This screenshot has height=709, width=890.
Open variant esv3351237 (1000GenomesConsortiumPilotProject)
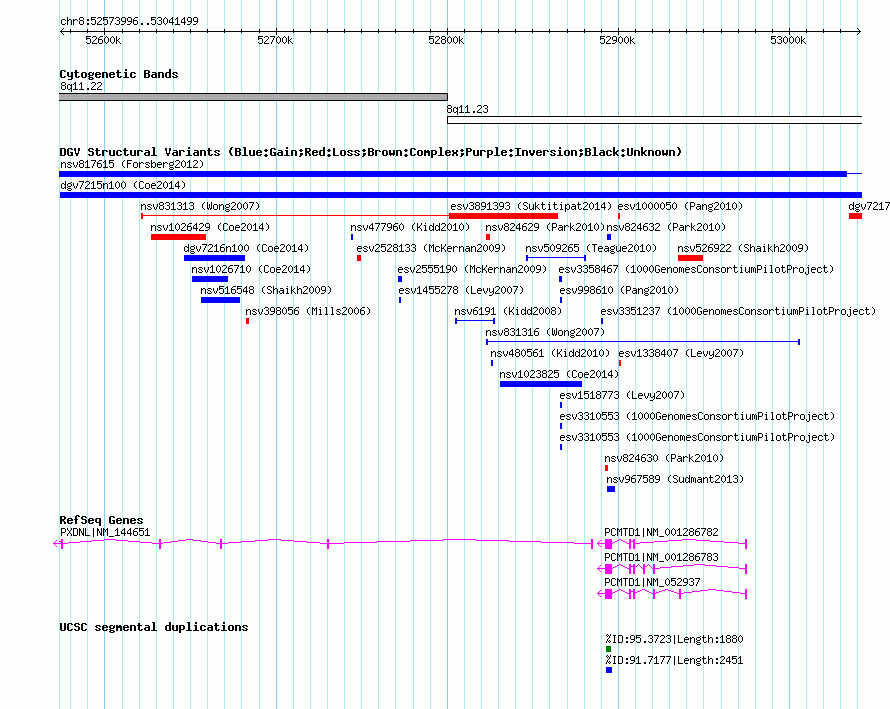pos(738,311)
